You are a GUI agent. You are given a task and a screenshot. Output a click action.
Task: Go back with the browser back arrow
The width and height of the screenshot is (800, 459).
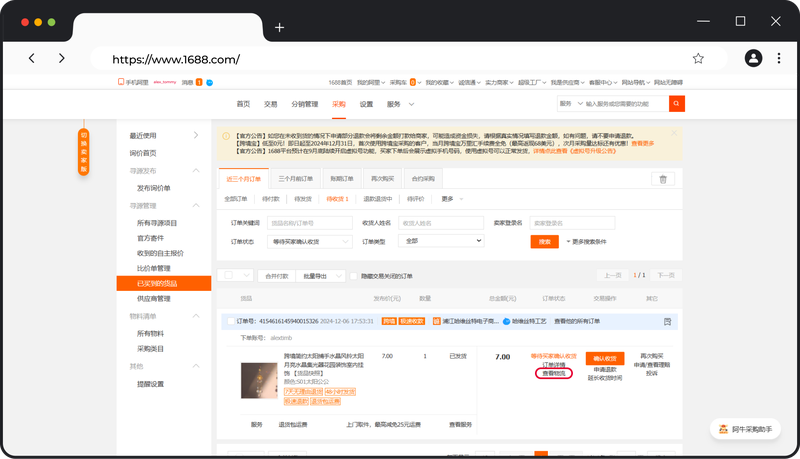[x=32, y=59]
